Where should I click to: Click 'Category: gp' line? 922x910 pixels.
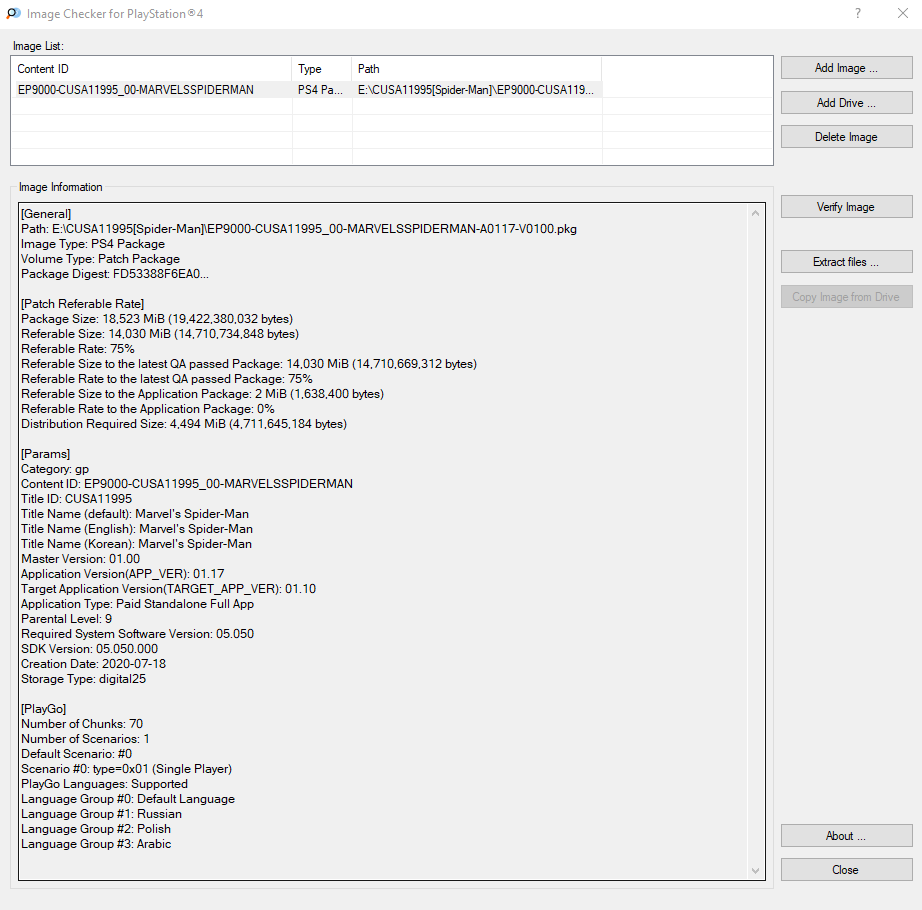click(x=55, y=469)
